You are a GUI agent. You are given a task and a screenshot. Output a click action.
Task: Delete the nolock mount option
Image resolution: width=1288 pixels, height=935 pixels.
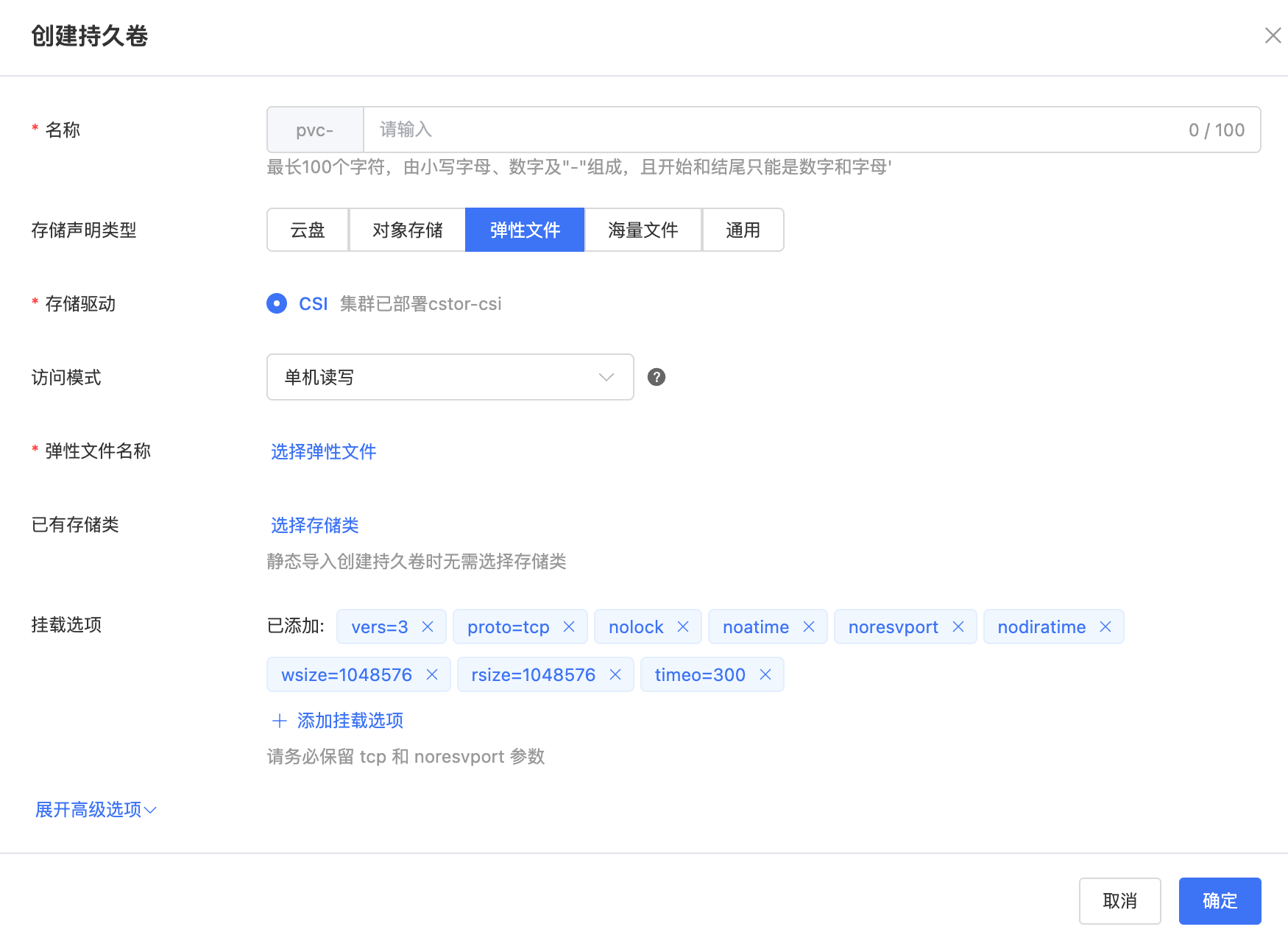click(x=683, y=627)
